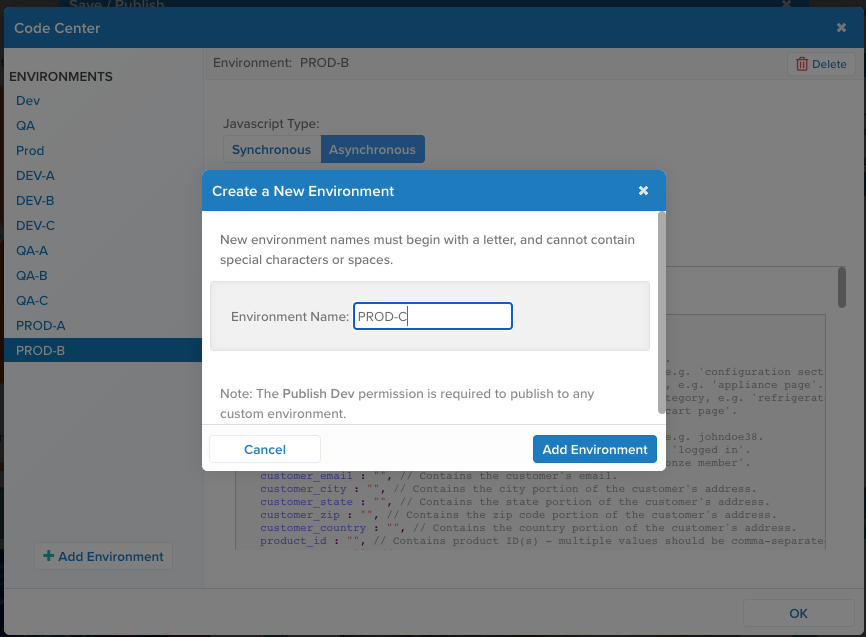This screenshot has height=637, width=866.
Task: Select the Dev environment
Action: 28,101
